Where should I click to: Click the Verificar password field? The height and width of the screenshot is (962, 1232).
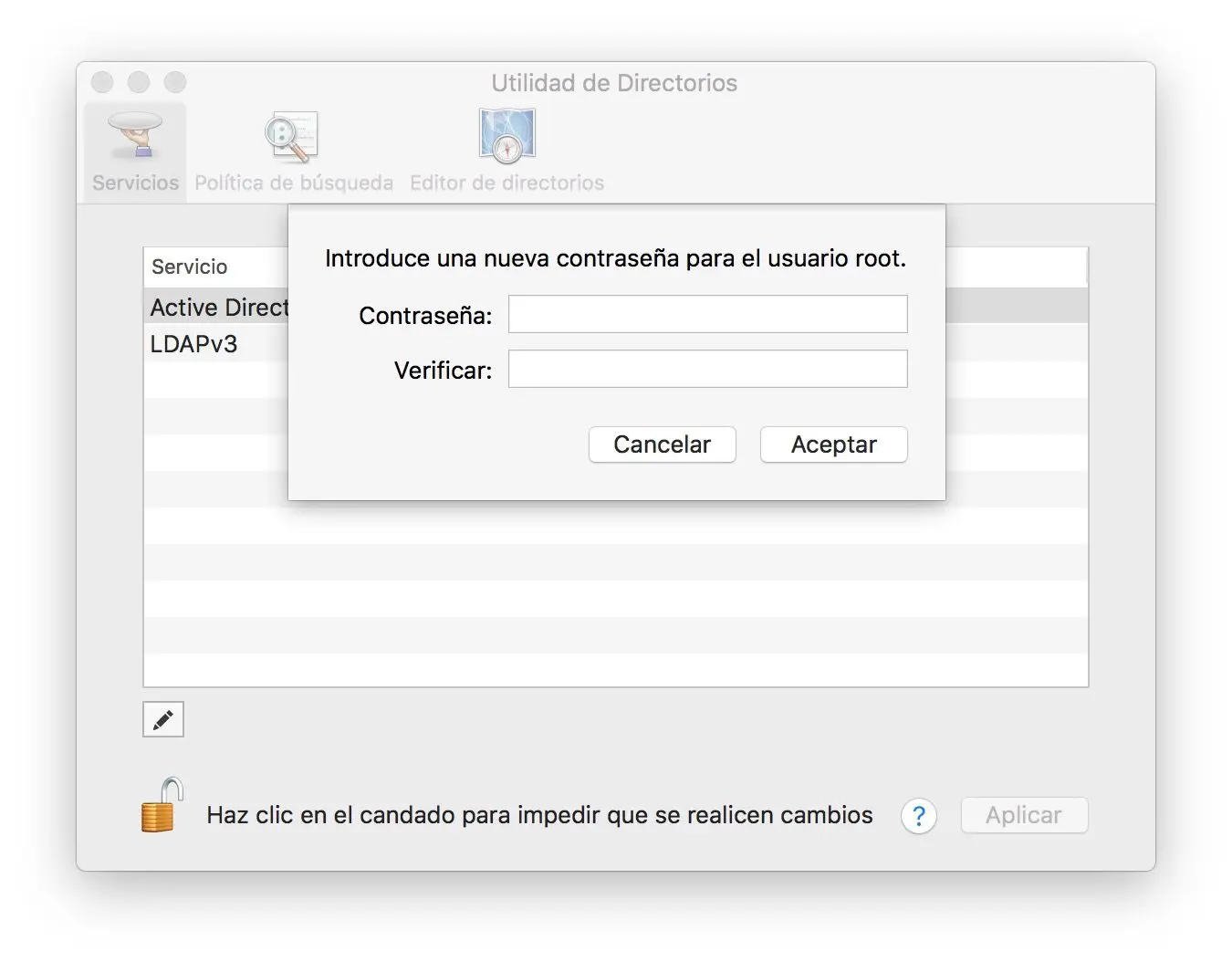click(707, 369)
